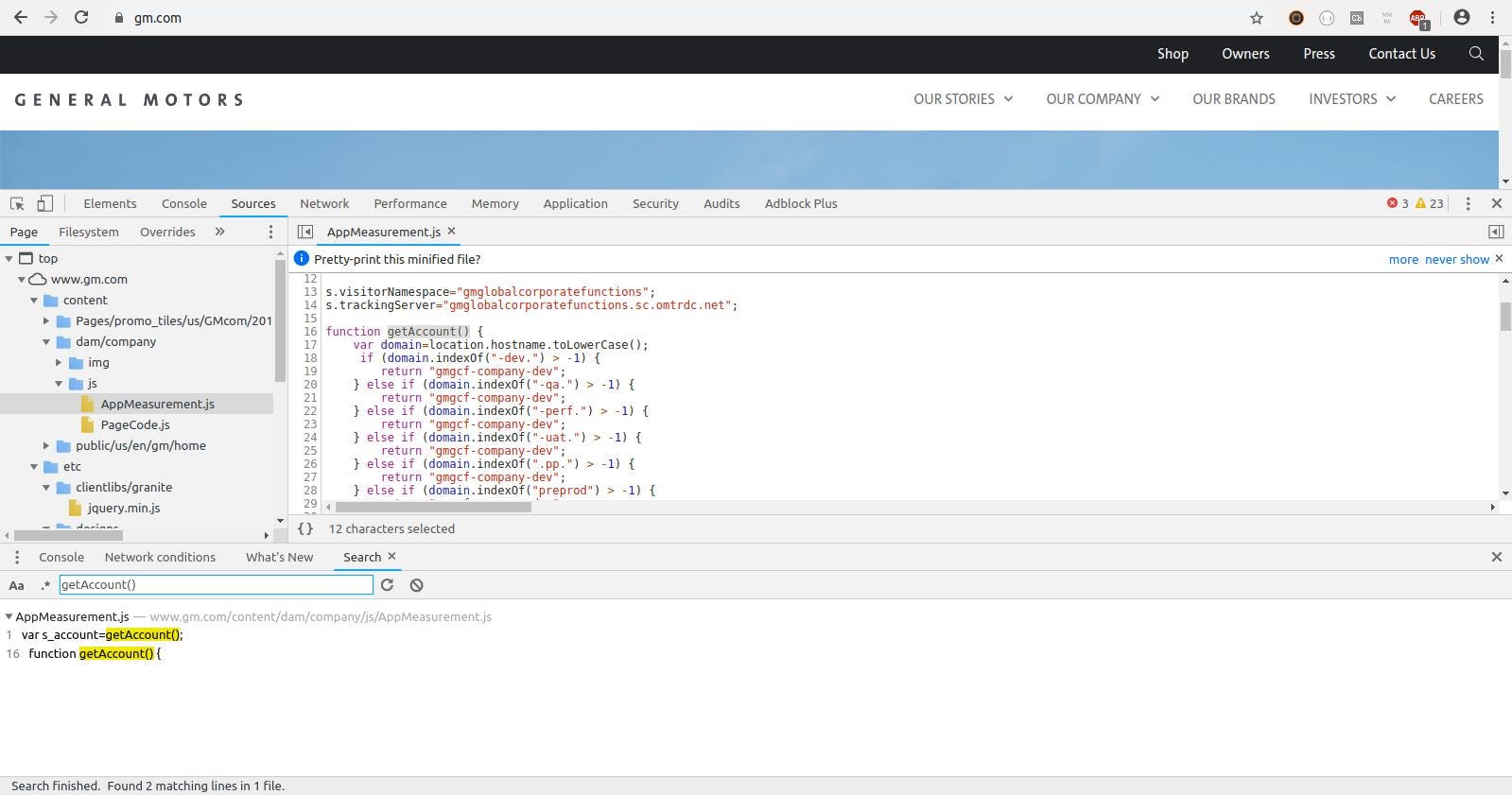Collapse the dam/company folder
1512x795 pixels.
pos(45,341)
